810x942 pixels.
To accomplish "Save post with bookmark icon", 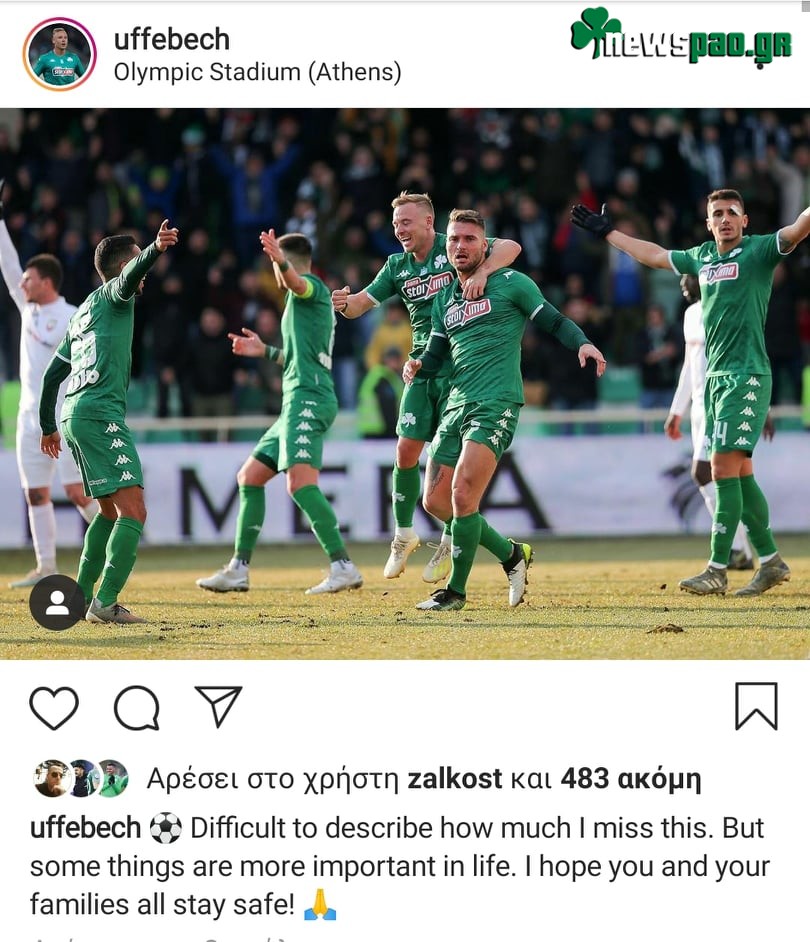I will [x=757, y=706].
